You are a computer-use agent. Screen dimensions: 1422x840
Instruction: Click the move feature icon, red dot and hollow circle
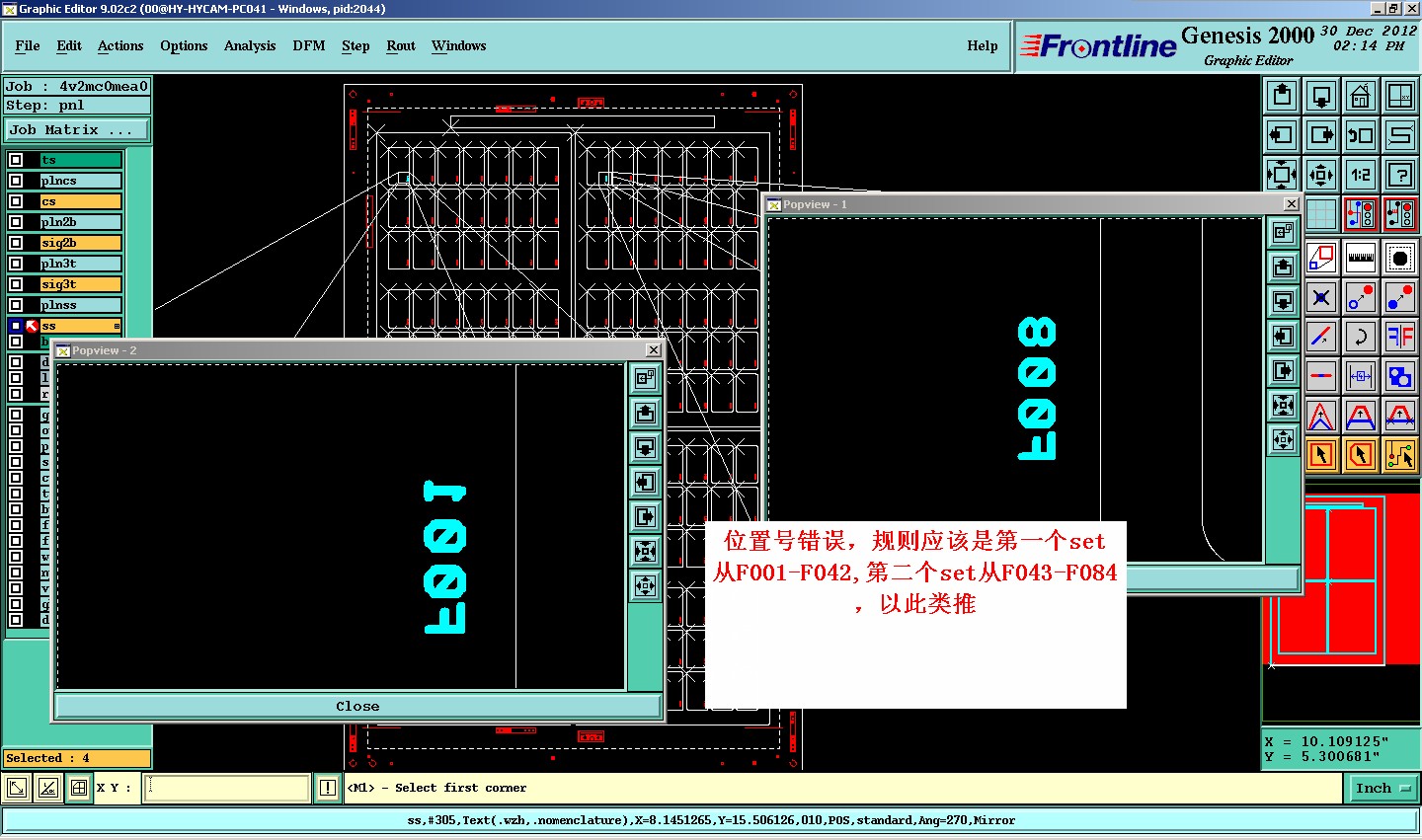(1361, 297)
